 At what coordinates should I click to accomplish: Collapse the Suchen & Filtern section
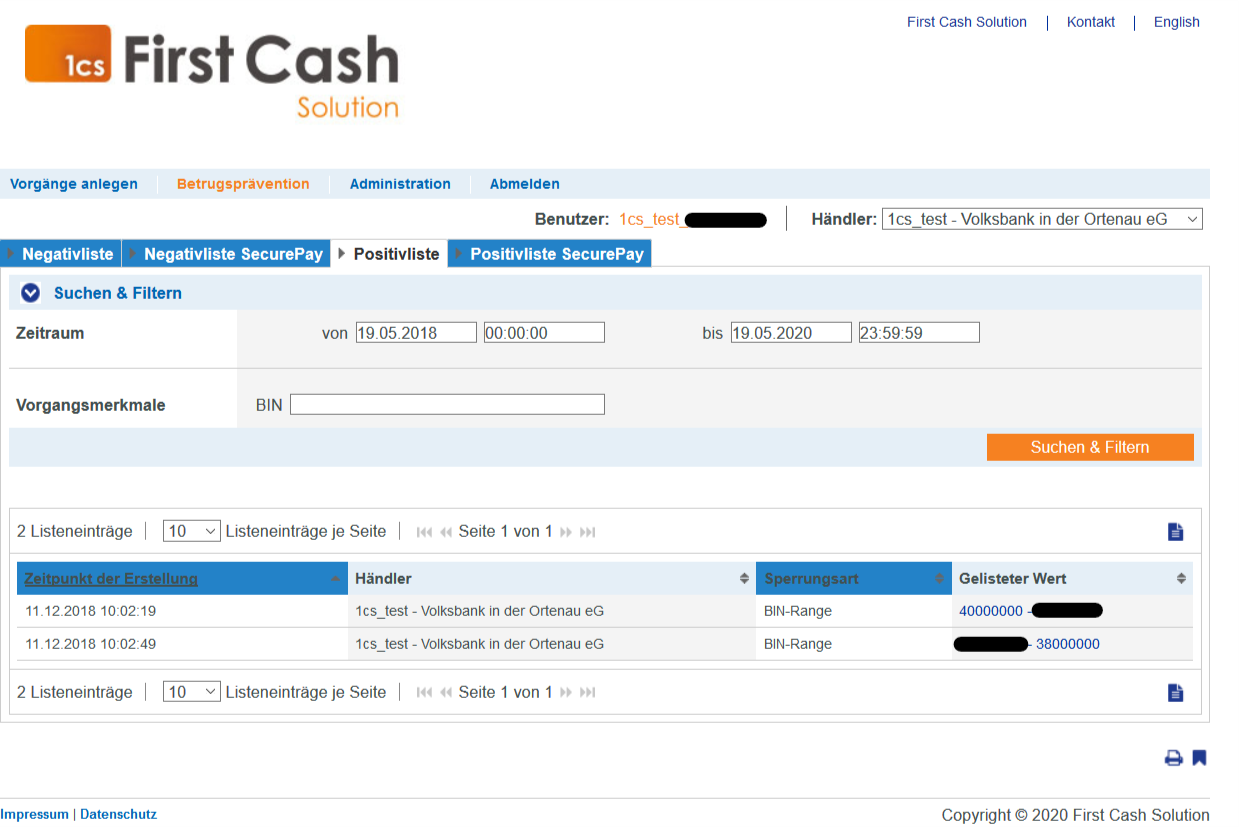coord(30,292)
